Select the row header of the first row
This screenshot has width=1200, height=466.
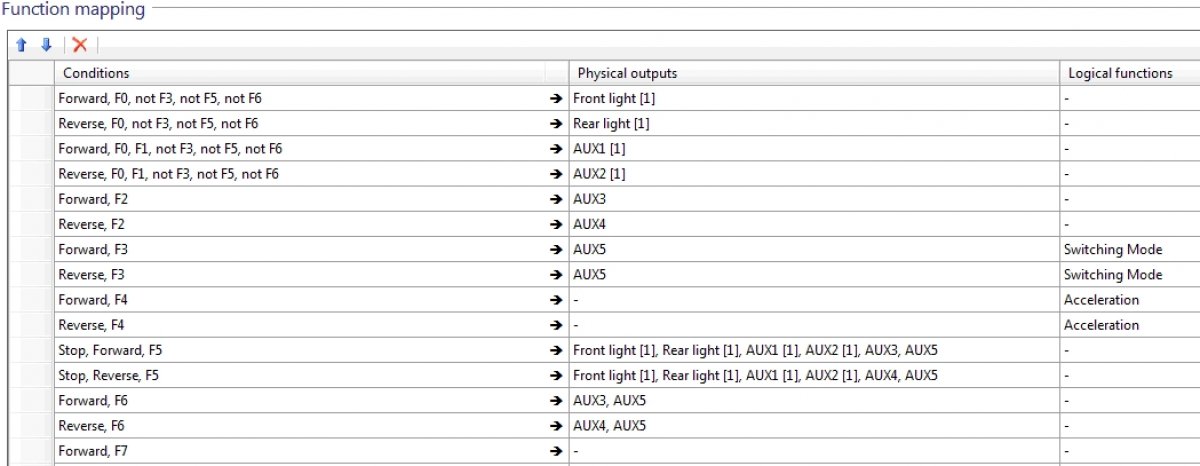point(31,99)
